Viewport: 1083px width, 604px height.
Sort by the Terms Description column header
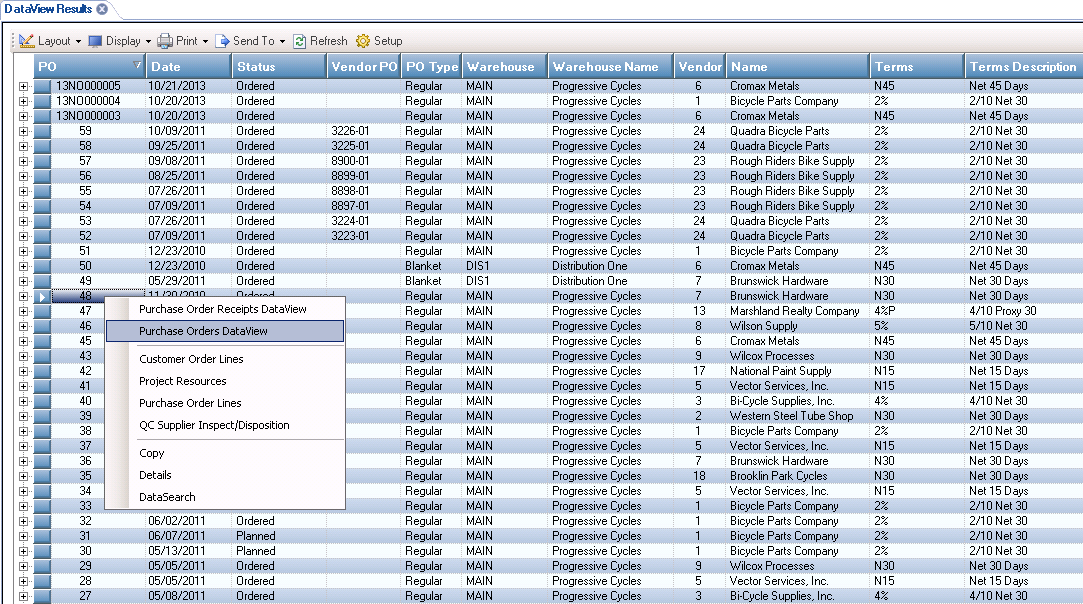pos(1024,66)
